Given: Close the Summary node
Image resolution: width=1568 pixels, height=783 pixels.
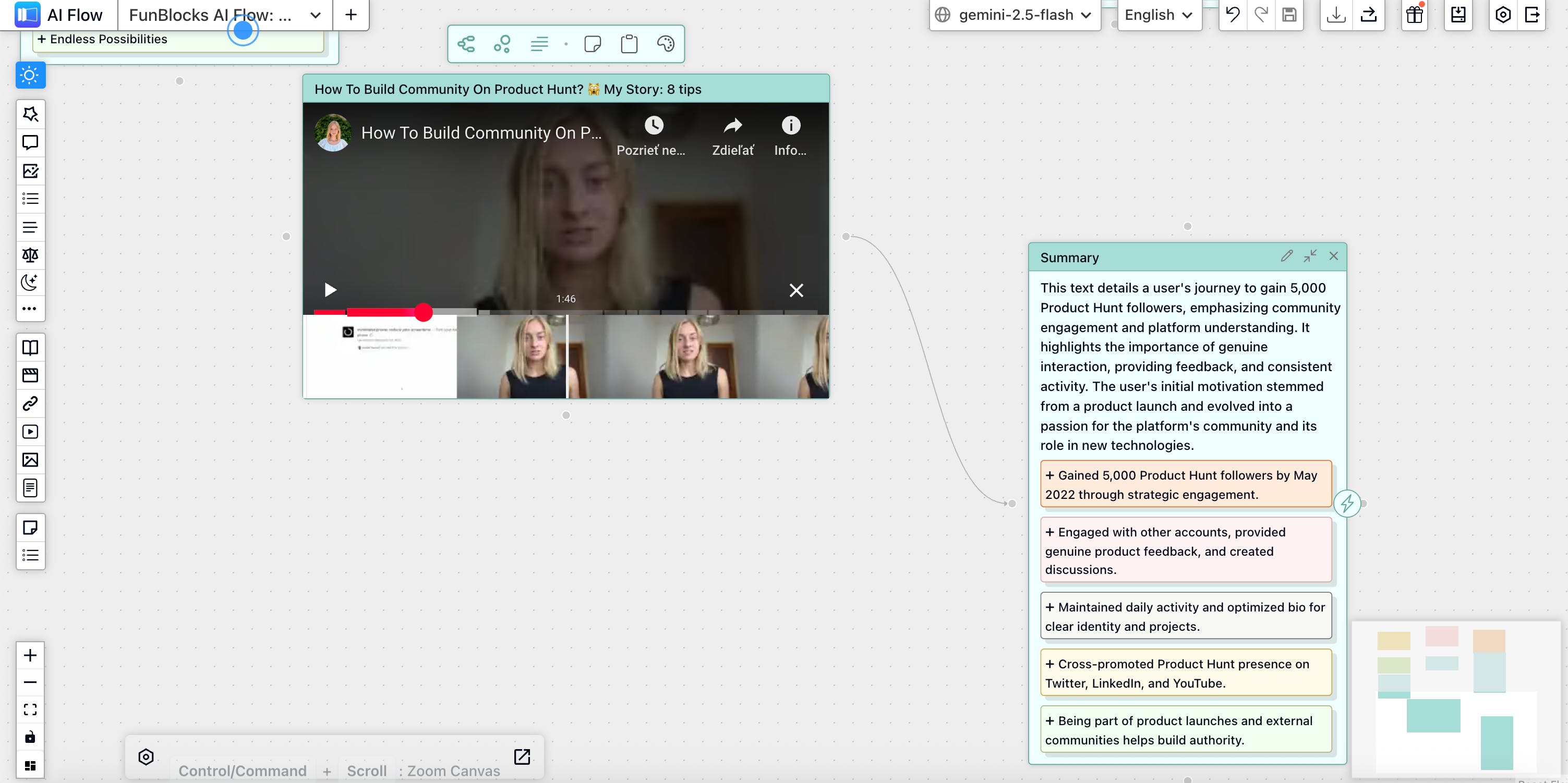Looking at the screenshot, I should 1334,256.
